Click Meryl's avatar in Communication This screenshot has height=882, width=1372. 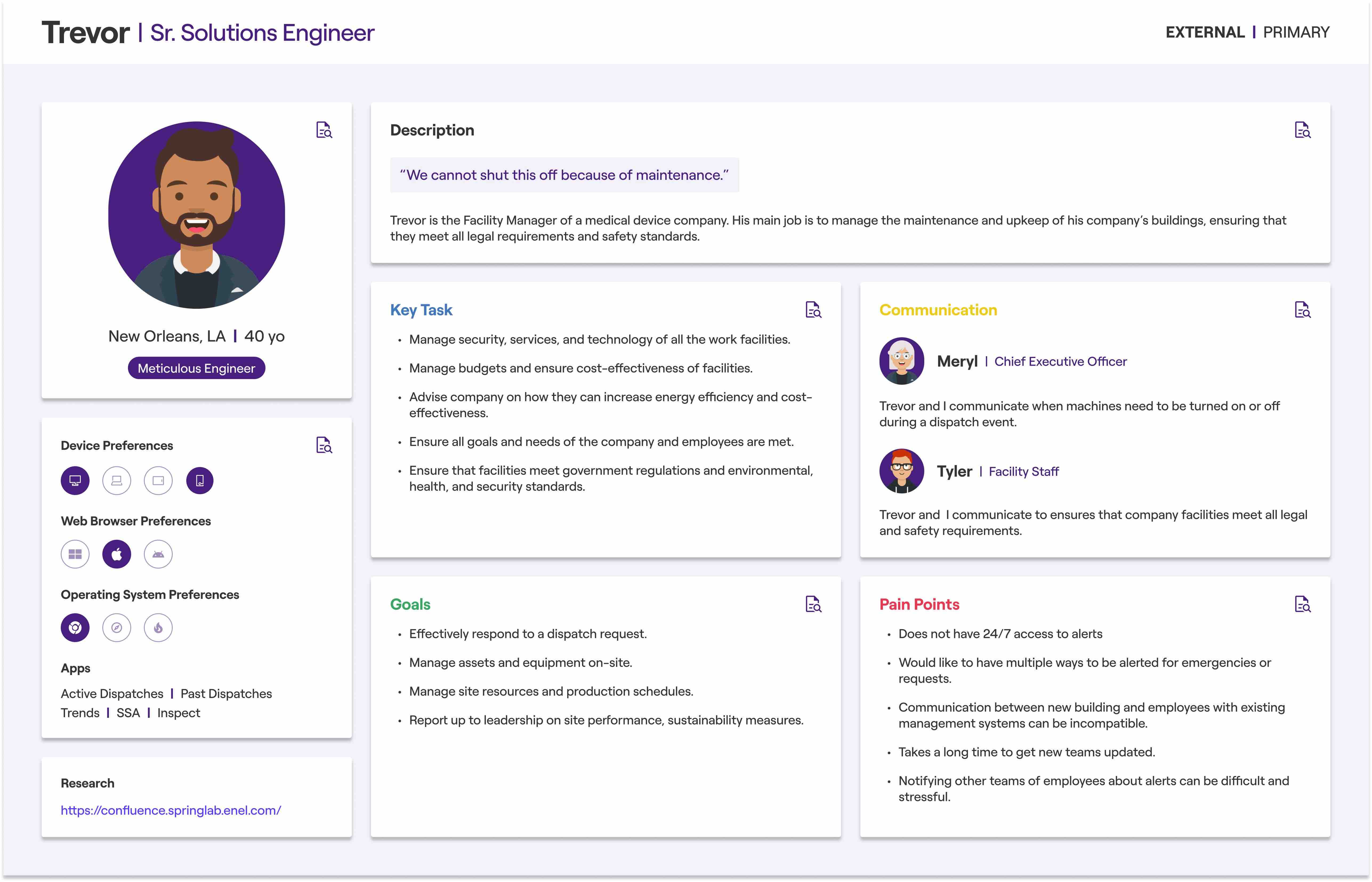pyautogui.click(x=902, y=361)
